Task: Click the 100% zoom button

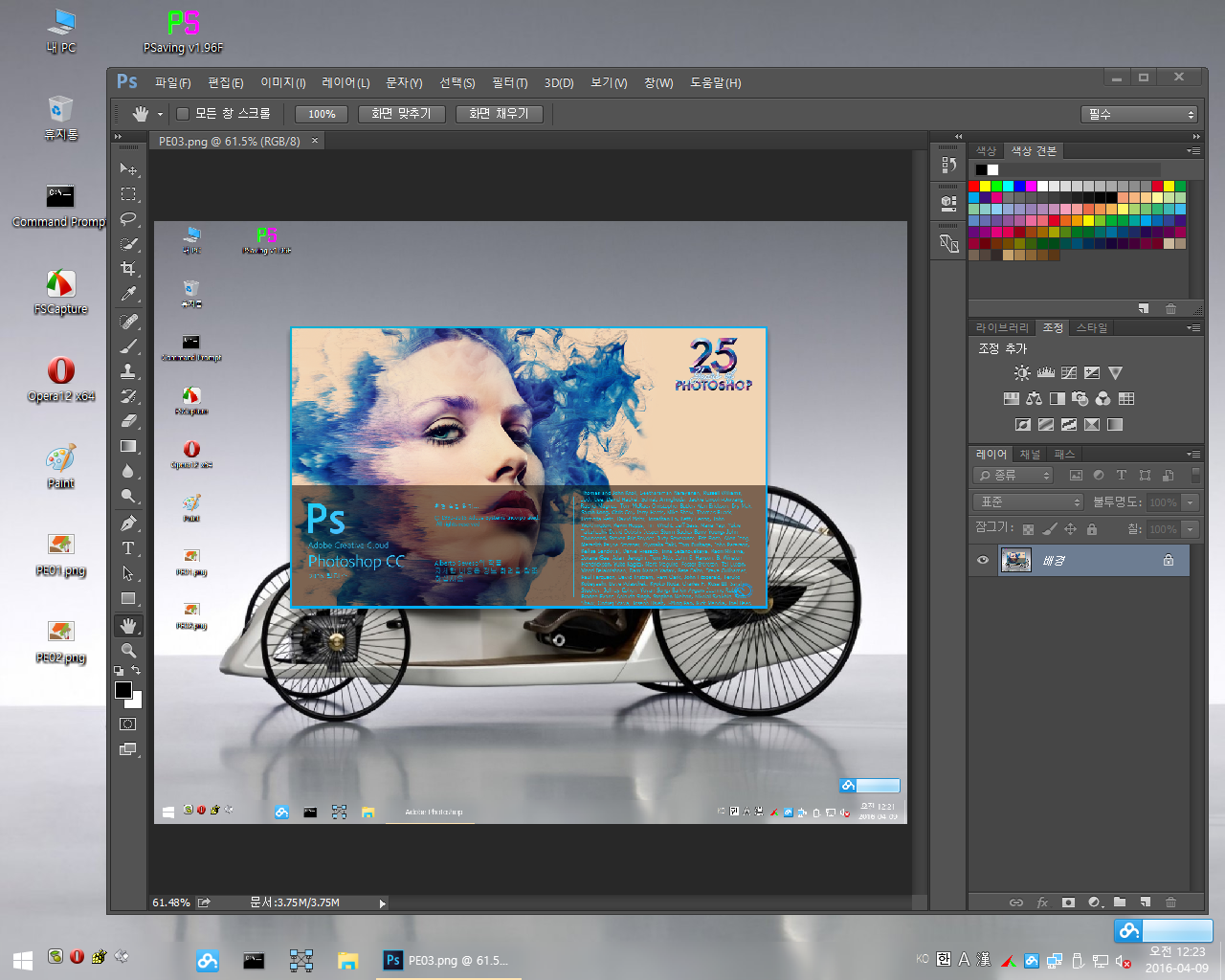Action: [322, 114]
